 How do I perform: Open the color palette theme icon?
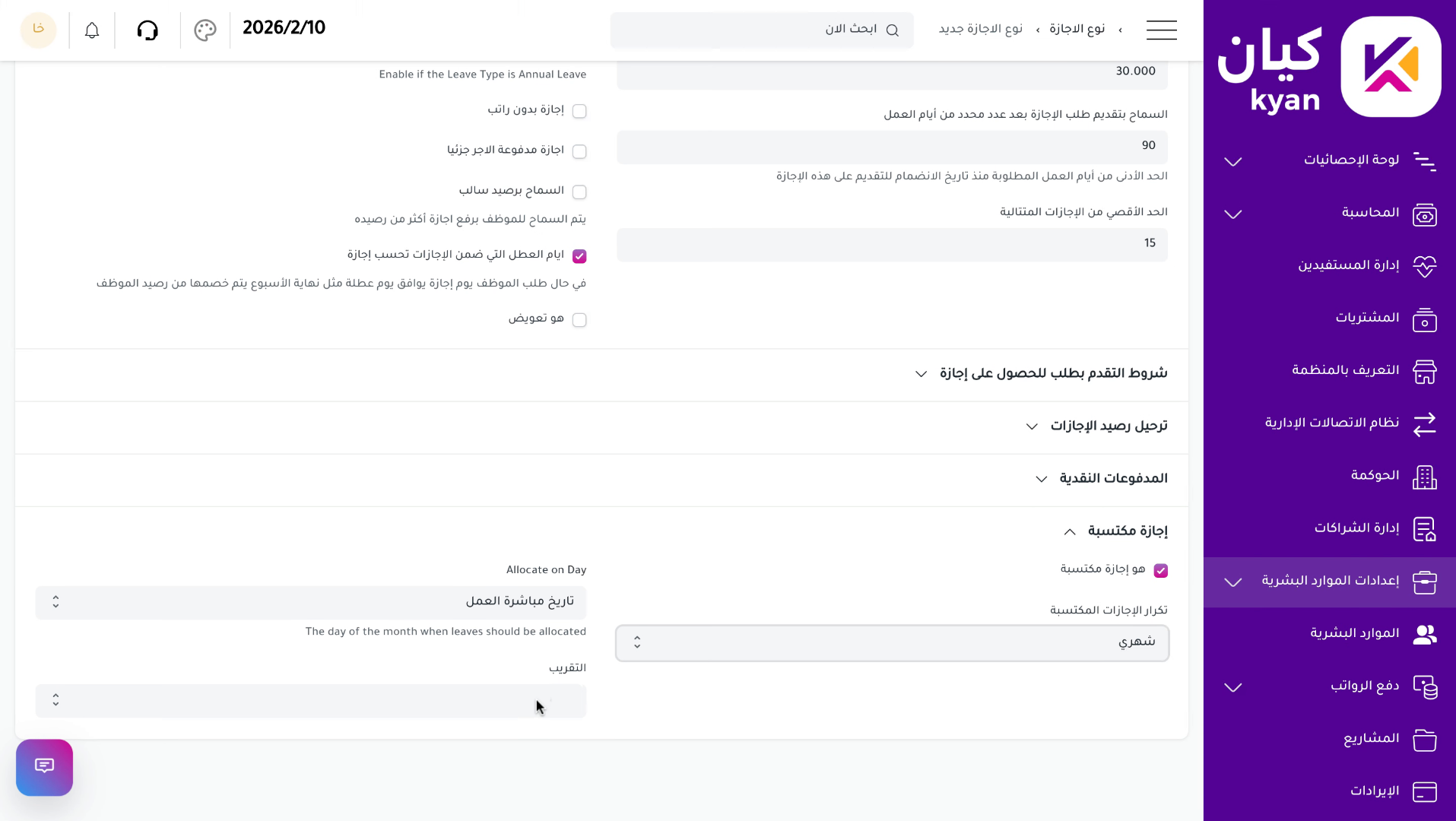point(205,30)
